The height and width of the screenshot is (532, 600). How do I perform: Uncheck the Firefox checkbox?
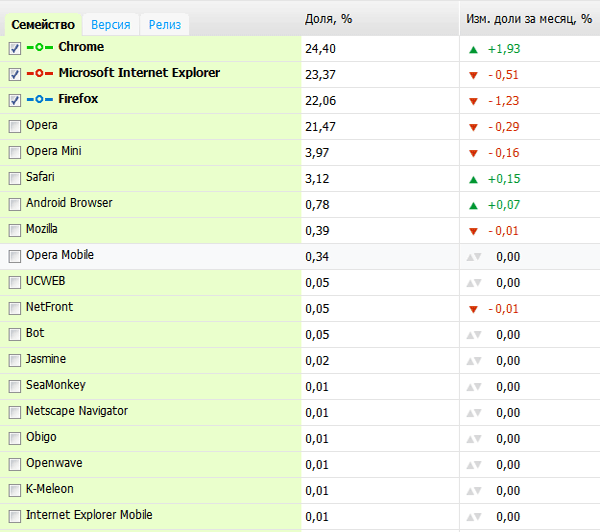15,100
